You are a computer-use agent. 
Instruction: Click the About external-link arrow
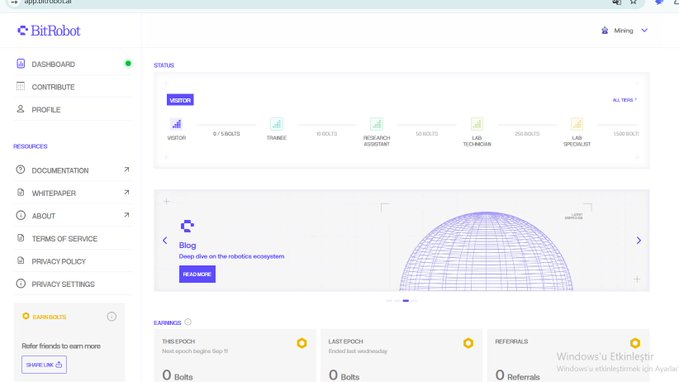pos(126,215)
